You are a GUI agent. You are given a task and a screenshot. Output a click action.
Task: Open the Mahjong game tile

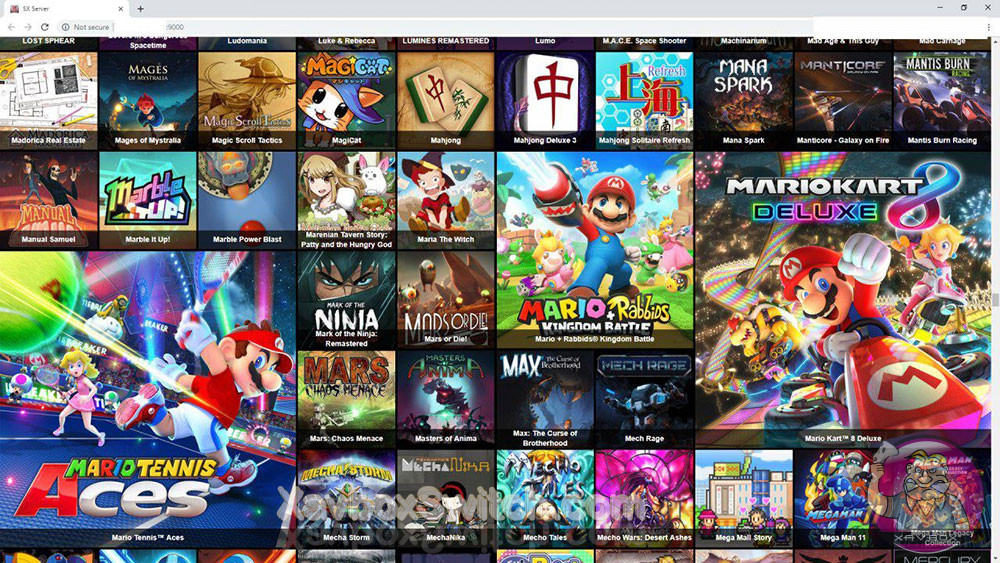coord(446,100)
